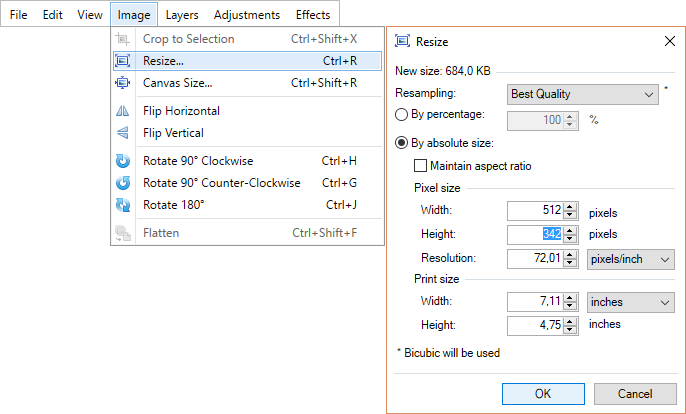Open the Resampling dropdown
This screenshot has height=414, width=686.
click(x=583, y=95)
